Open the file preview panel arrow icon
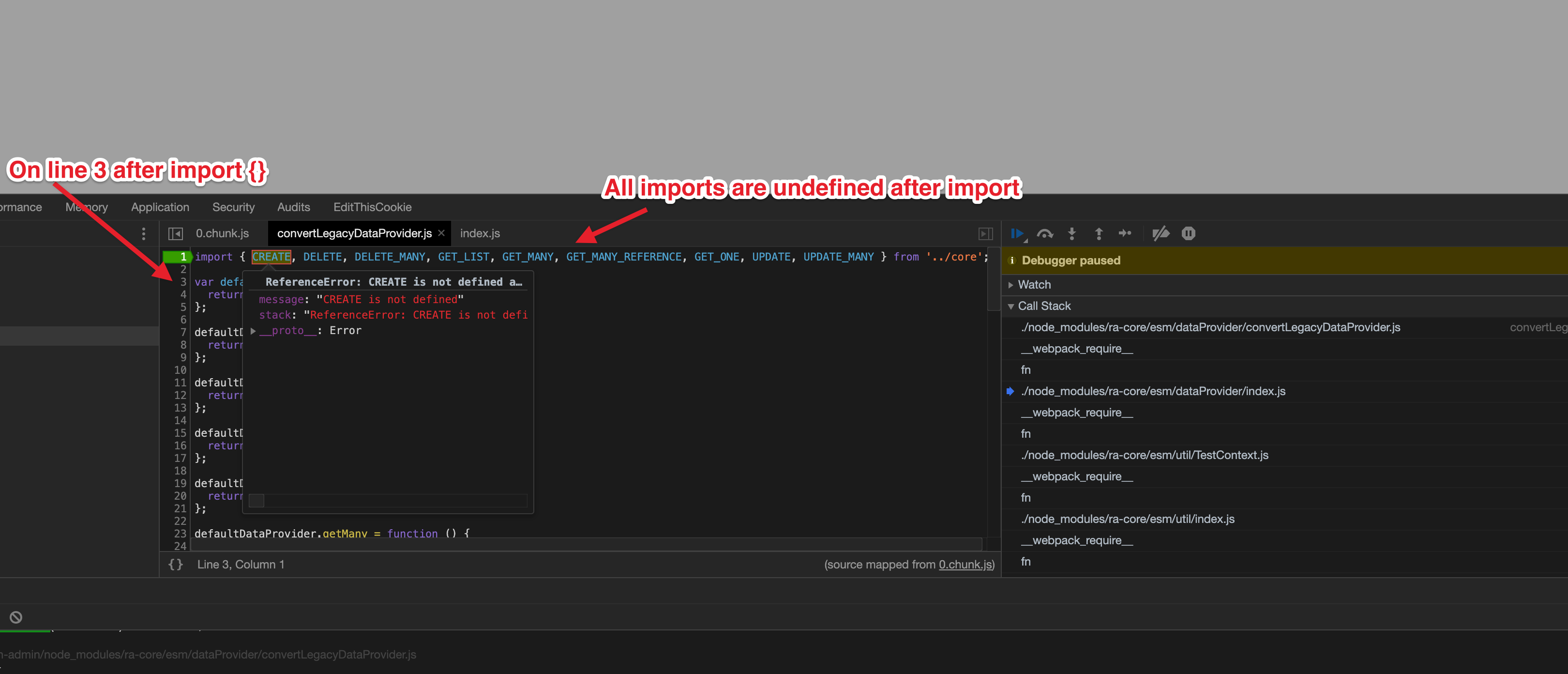This screenshot has height=674, width=1568. tap(985, 233)
